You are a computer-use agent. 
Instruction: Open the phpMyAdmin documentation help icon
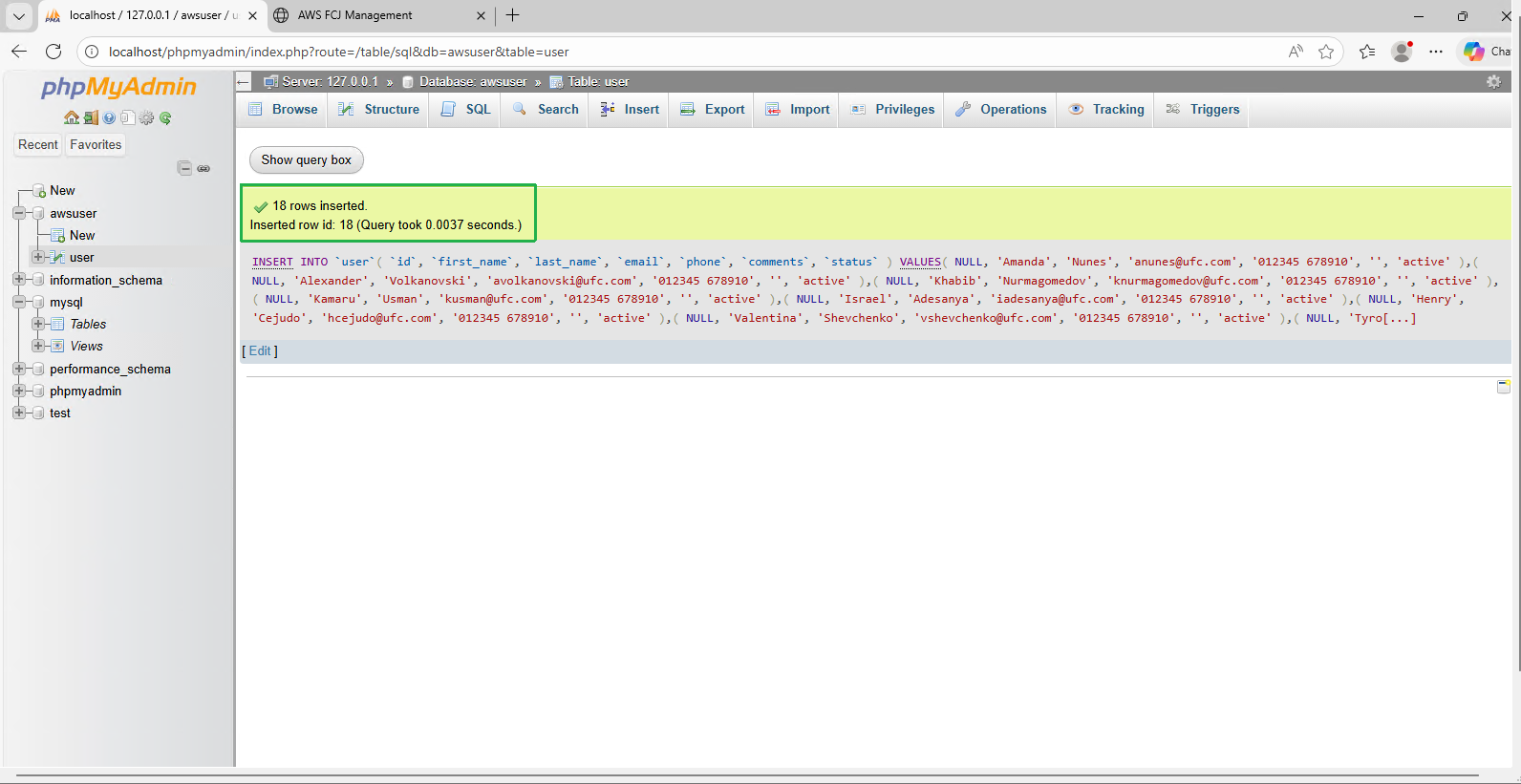coord(109,118)
